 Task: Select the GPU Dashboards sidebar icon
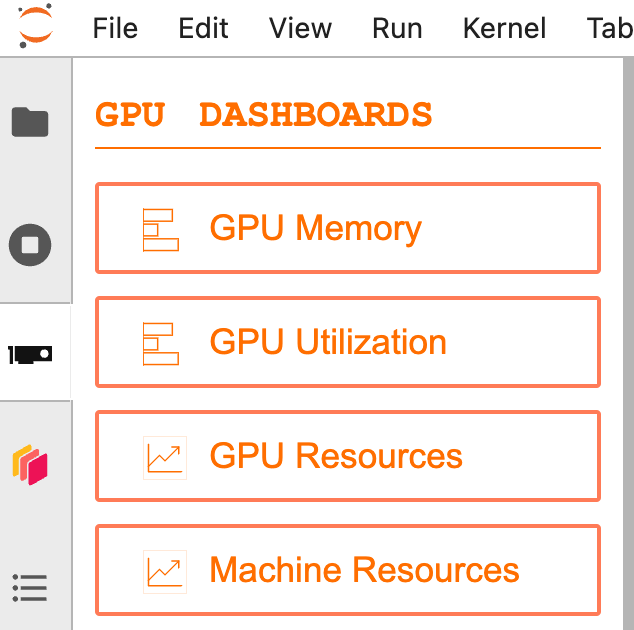(x=30, y=355)
